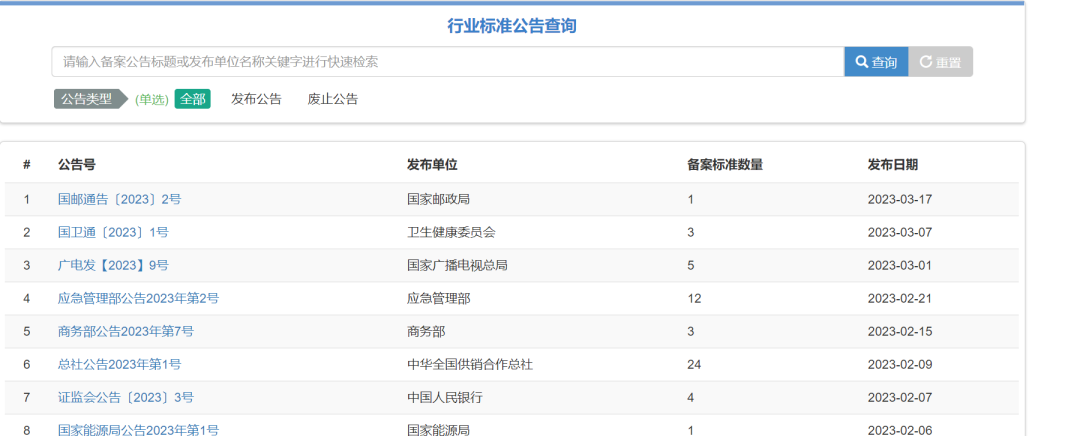Click the date 2023-03-07
This screenshot has width=1080, height=436.
(900, 232)
